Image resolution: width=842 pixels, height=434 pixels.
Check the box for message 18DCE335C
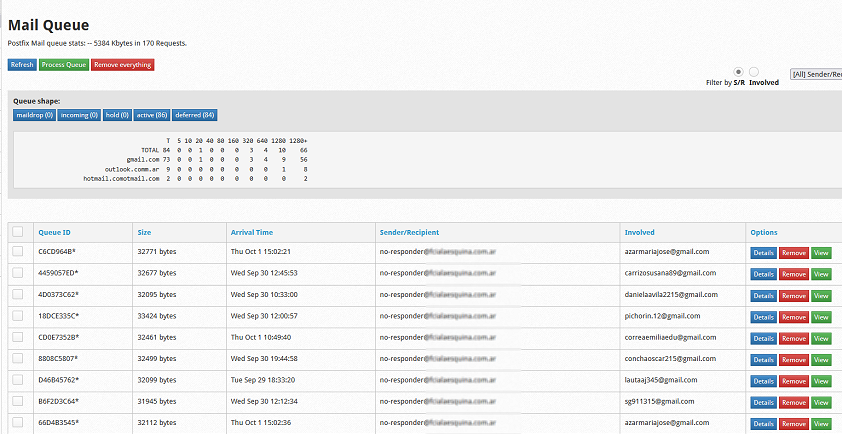pos(18,315)
